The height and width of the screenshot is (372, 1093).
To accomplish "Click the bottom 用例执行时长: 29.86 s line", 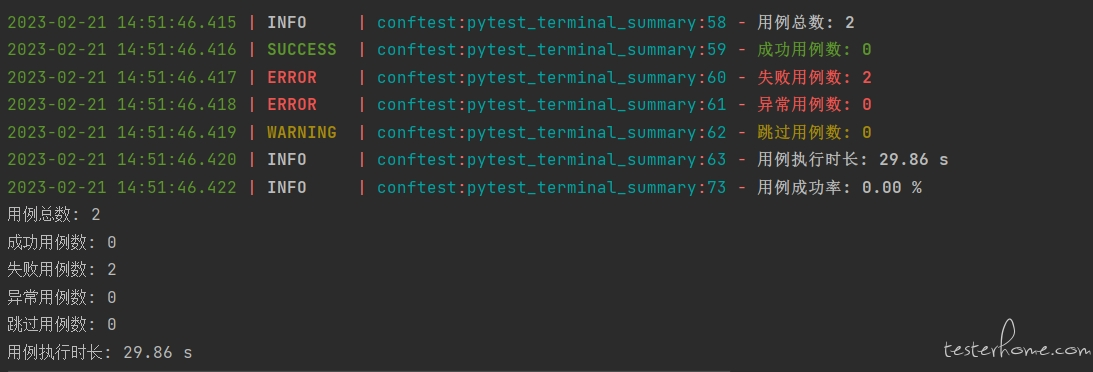I will pyautogui.click(x=100, y=352).
